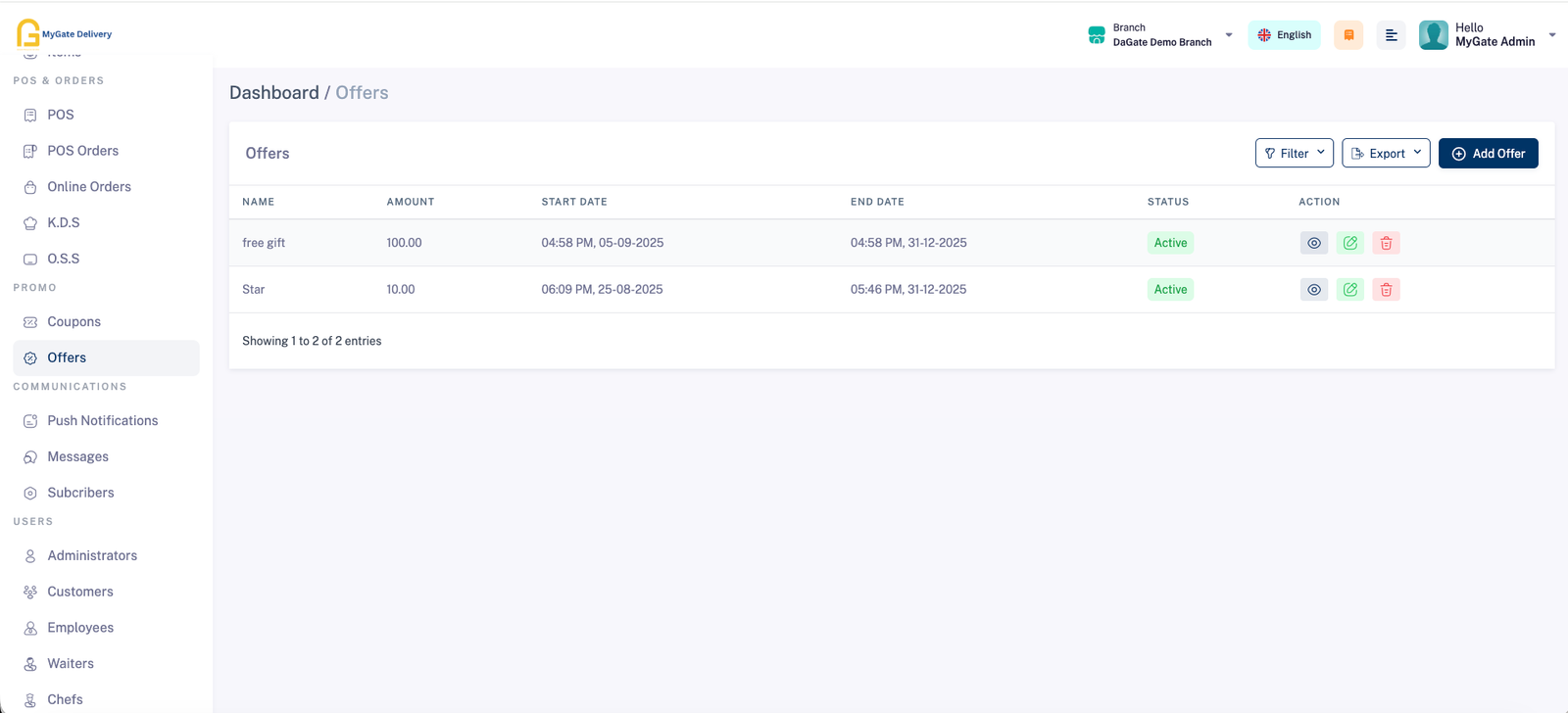Click the delete icon for free gift offer
The height and width of the screenshot is (713, 1568).
[x=1386, y=243]
